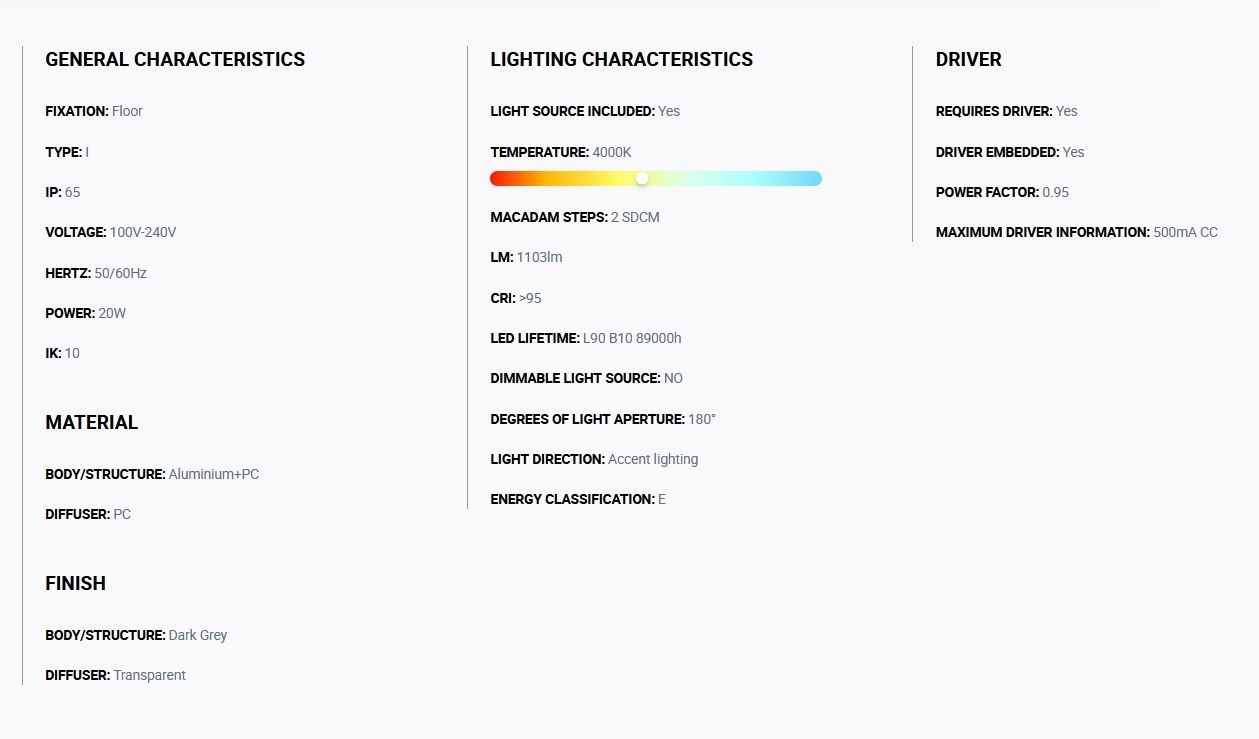
Task: Click the Material section heading
Action: (x=91, y=422)
